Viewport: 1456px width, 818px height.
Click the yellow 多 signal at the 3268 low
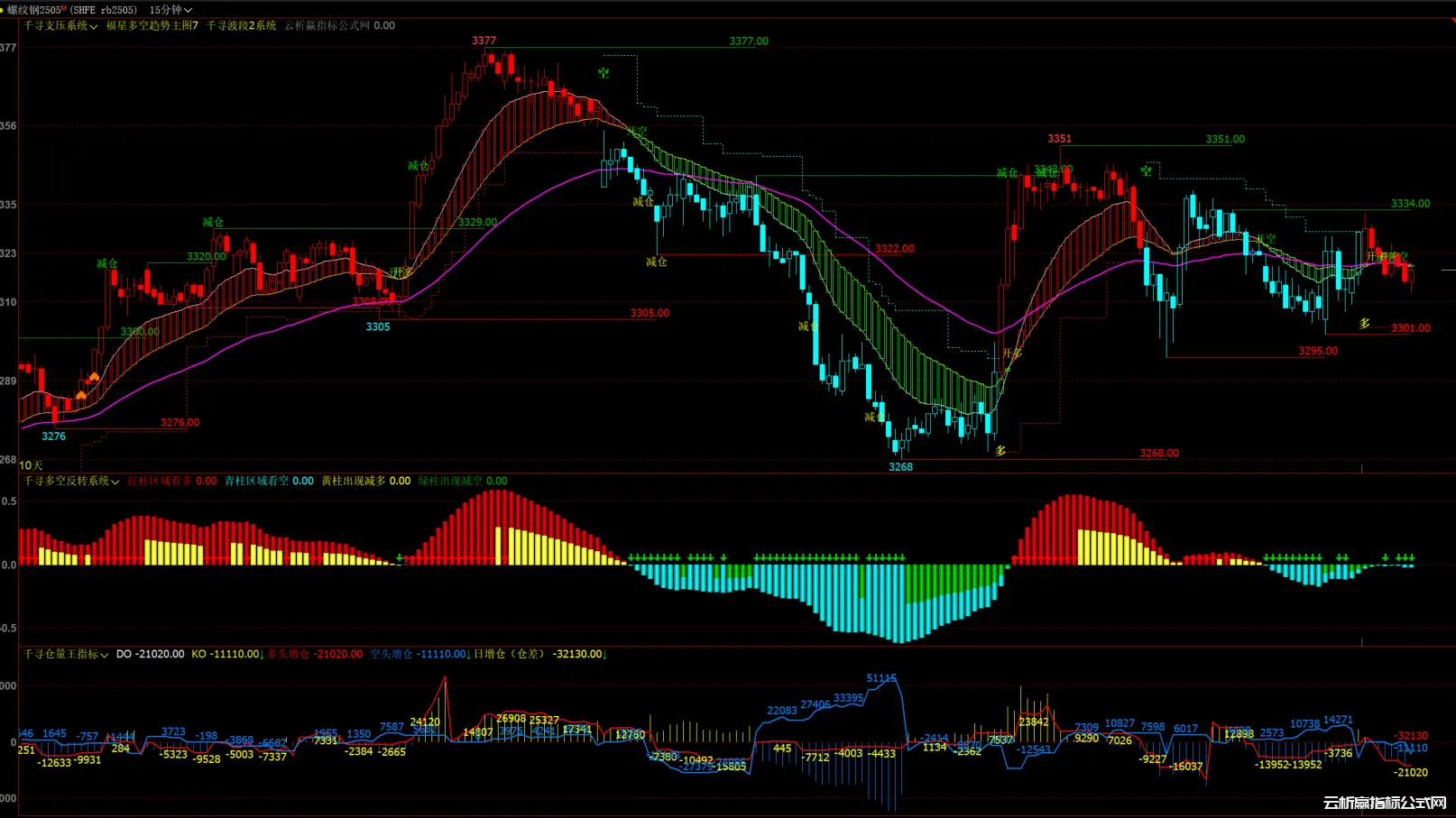(1000, 450)
